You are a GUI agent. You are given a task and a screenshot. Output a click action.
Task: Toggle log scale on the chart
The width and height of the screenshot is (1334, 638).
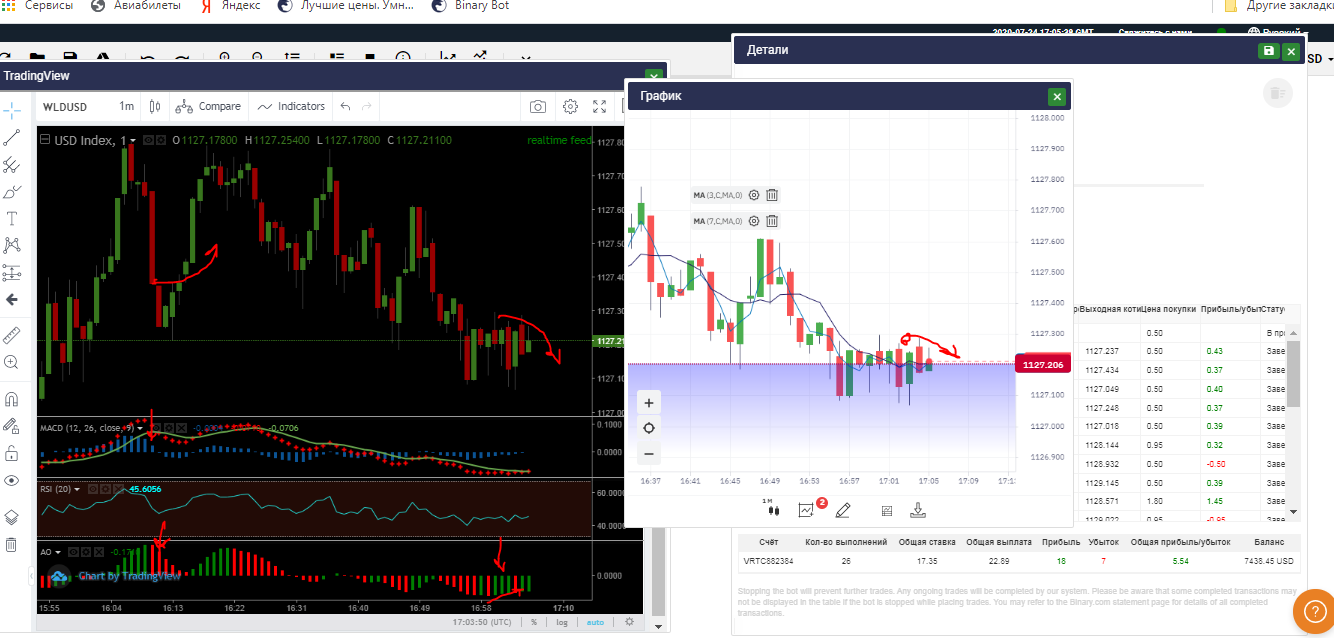click(x=563, y=622)
